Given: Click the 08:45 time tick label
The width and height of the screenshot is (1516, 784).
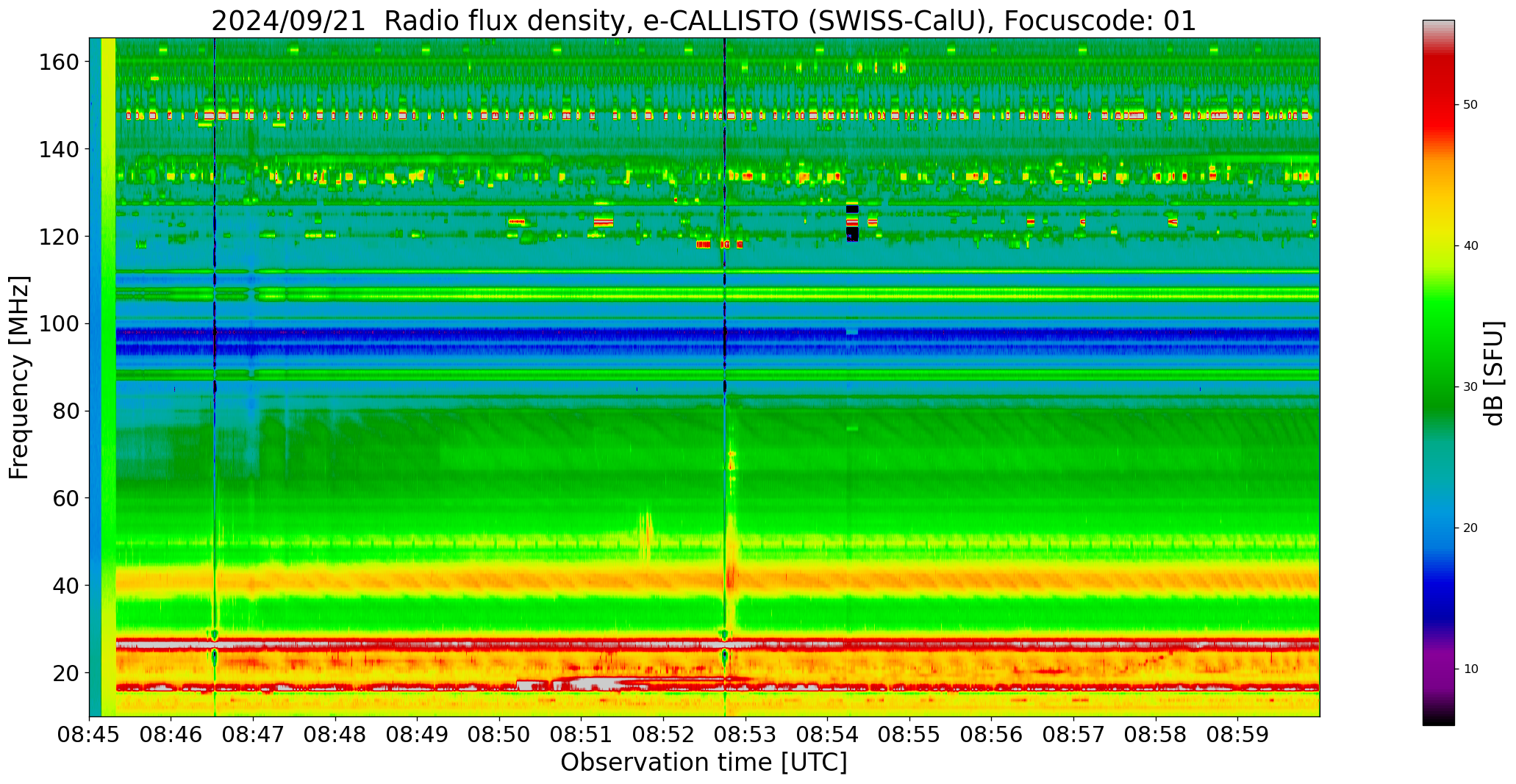Looking at the screenshot, I should (x=89, y=735).
